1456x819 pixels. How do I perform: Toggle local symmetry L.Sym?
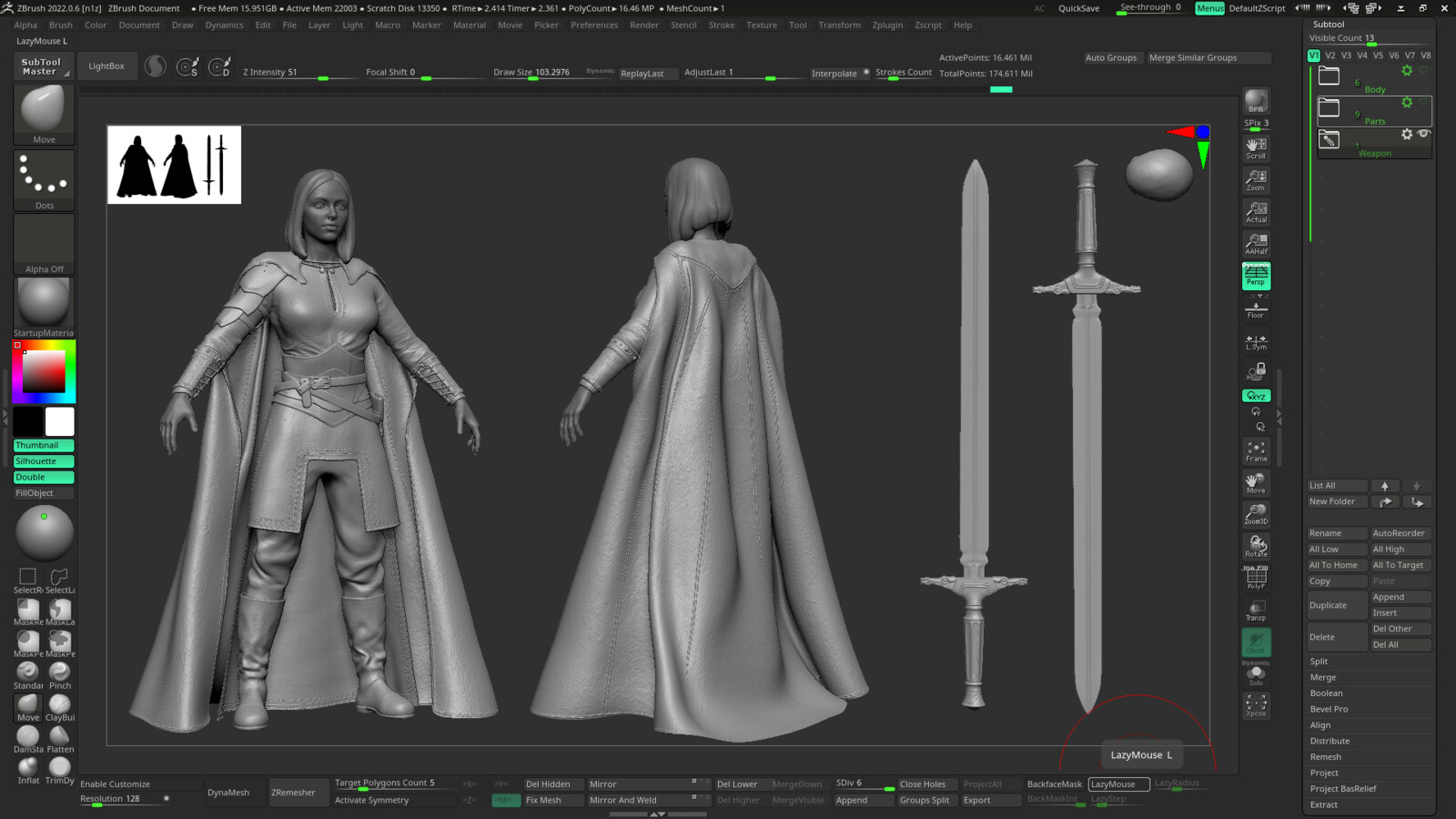point(1256,342)
